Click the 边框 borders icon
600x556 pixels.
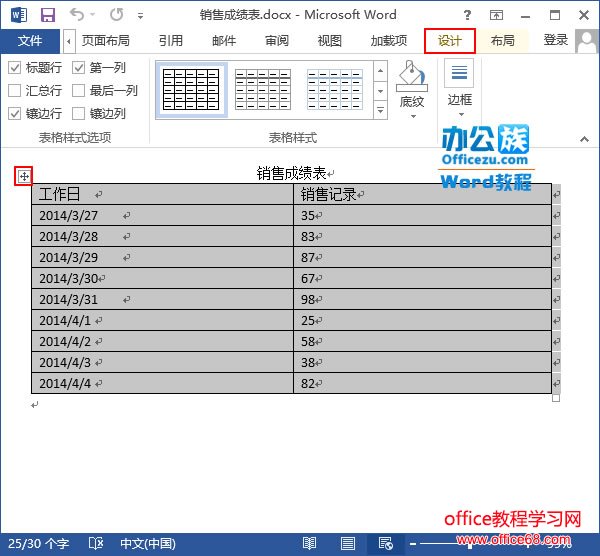[459, 73]
